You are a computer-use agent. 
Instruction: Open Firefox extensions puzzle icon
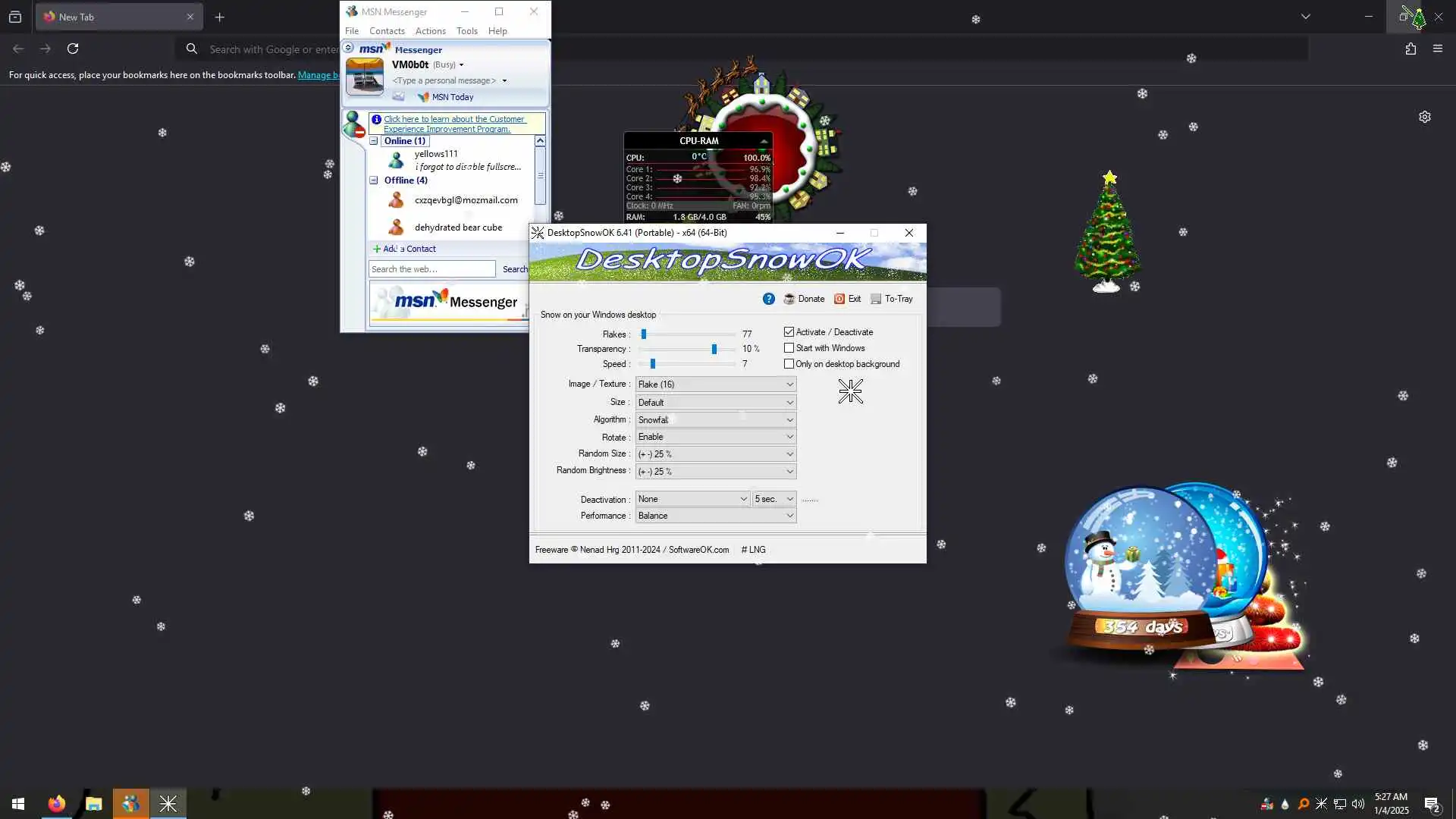[1410, 49]
